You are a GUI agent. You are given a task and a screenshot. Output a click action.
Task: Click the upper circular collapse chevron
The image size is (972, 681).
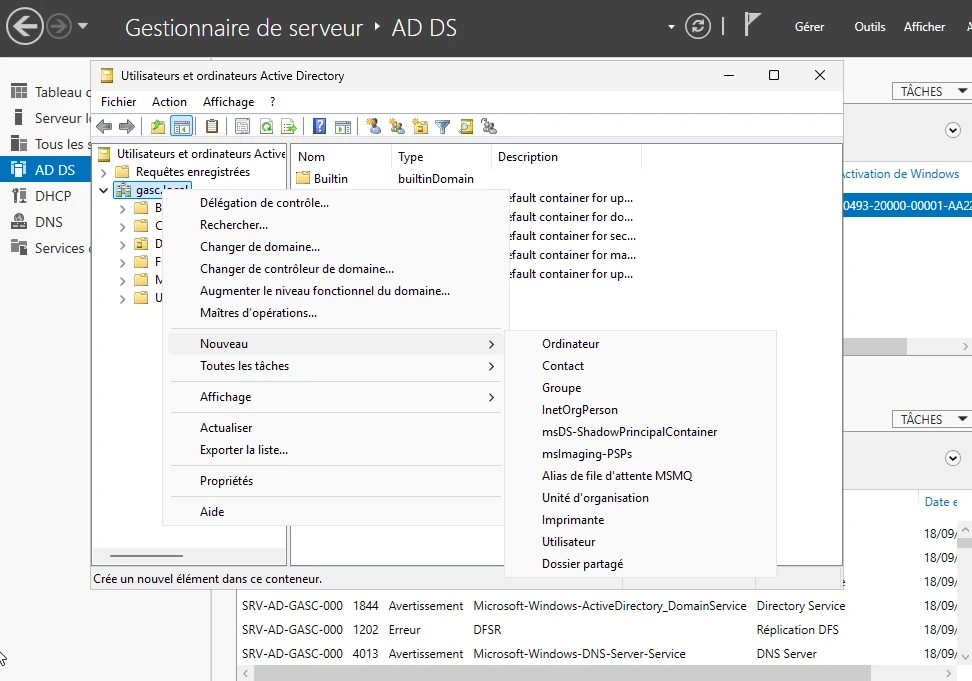pyautogui.click(x=953, y=130)
